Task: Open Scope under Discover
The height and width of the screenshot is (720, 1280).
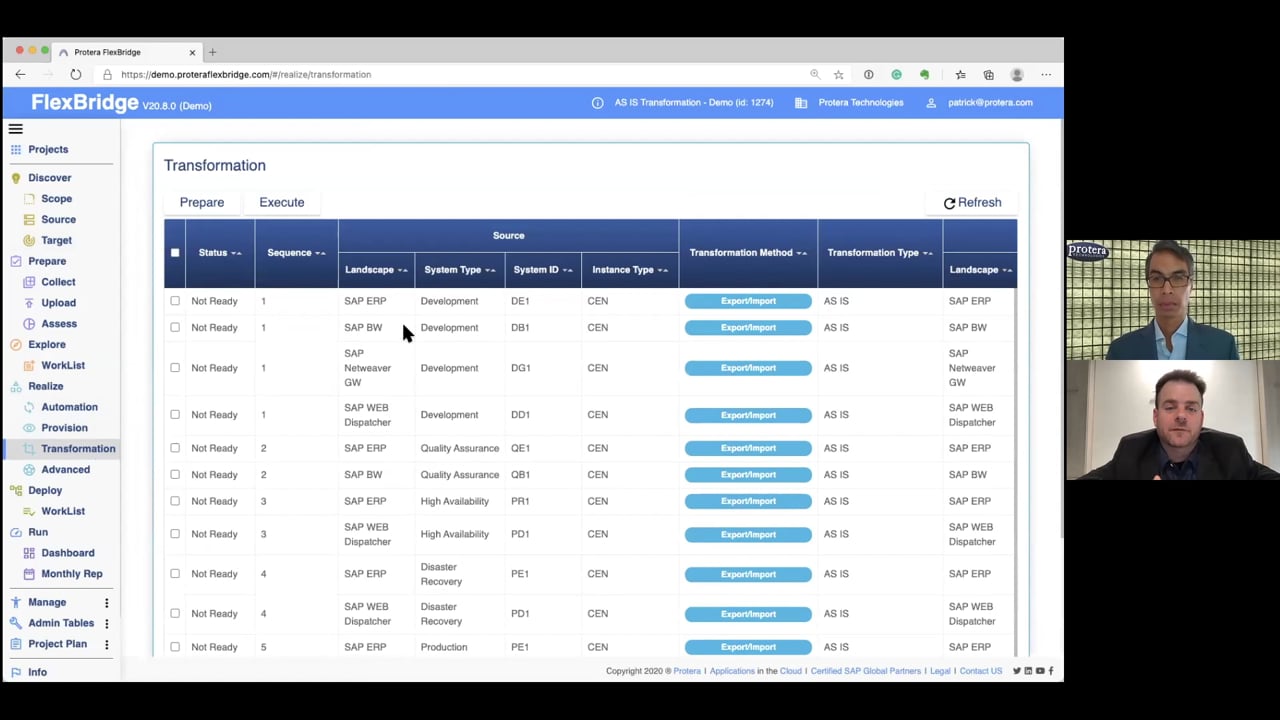Action: 56,199
